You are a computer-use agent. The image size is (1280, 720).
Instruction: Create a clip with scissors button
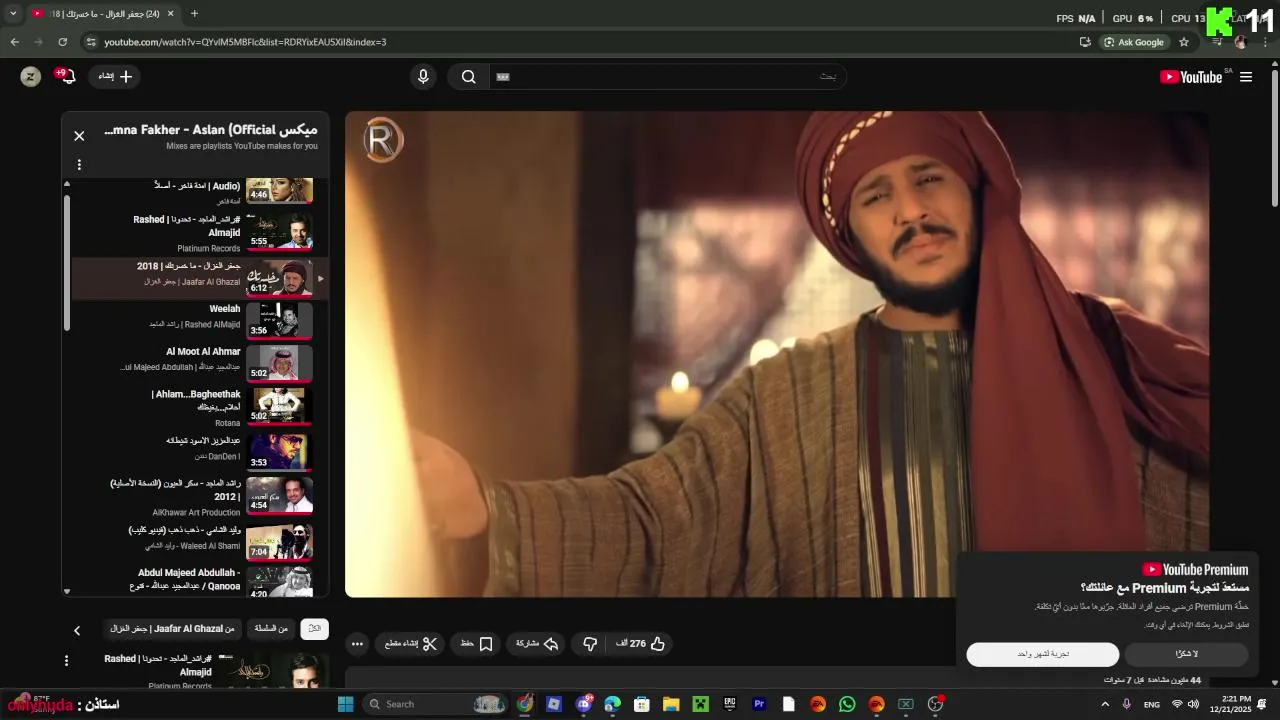point(411,644)
